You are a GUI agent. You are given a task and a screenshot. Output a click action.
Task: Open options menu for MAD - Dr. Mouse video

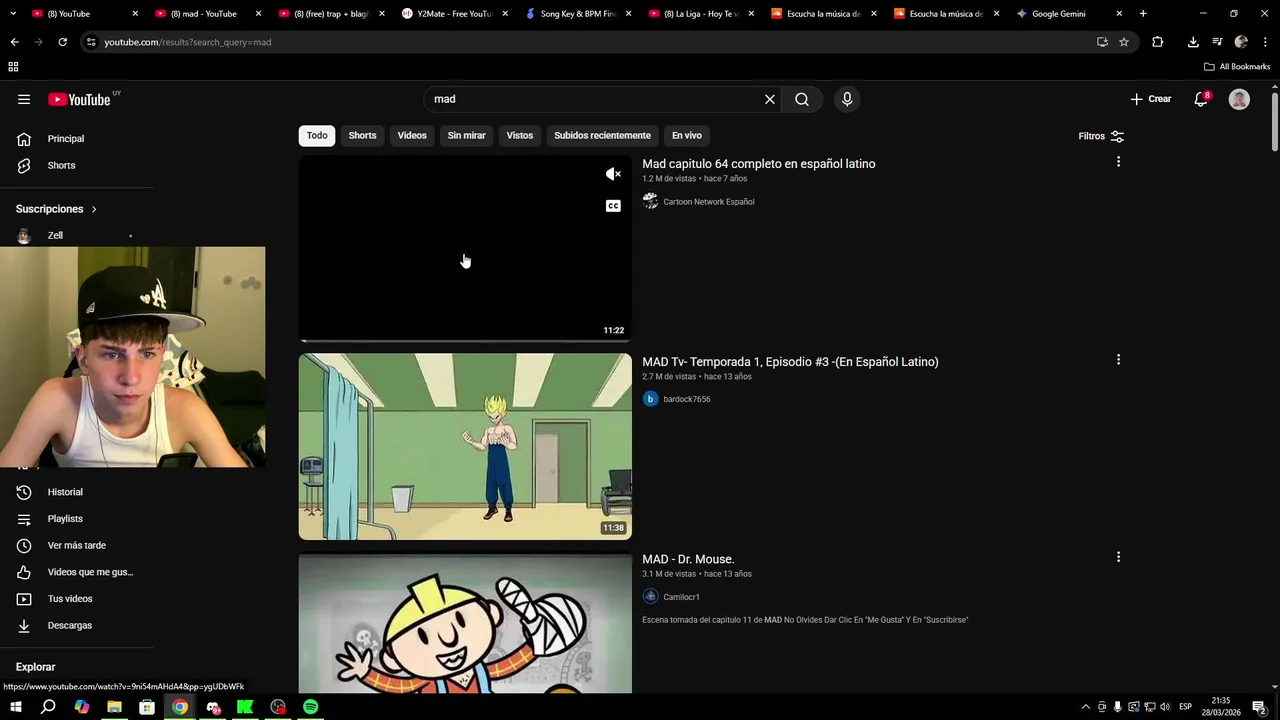(1118, 557)
